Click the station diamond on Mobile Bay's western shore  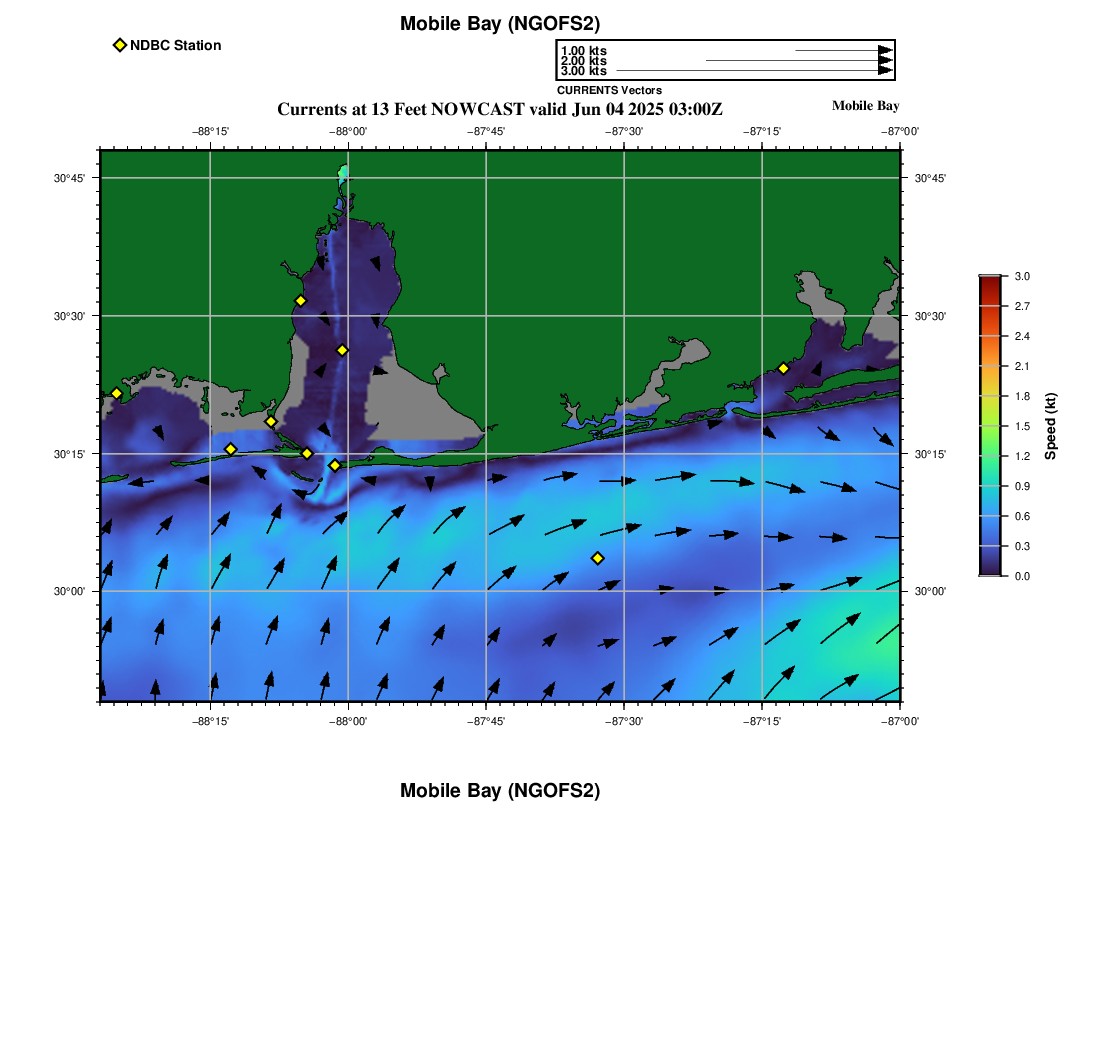coord(300,301)
